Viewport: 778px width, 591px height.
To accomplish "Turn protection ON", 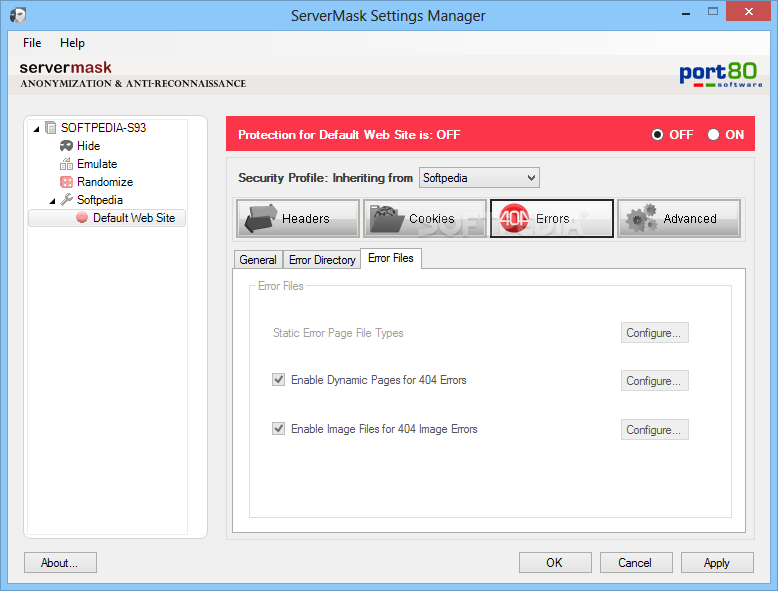I will tap(713, 134).
